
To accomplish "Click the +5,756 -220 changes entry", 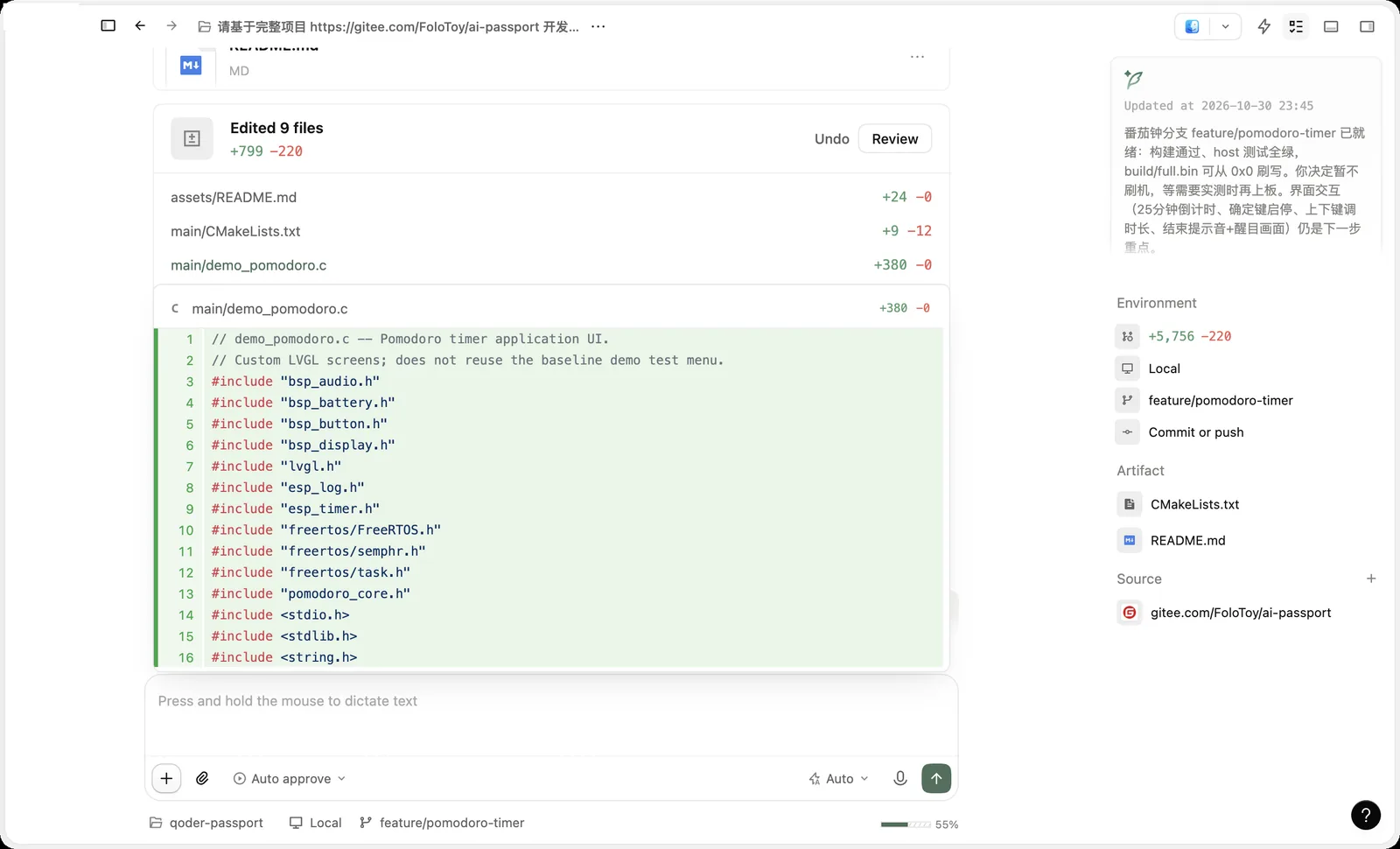I will (x=1174, y=336).
